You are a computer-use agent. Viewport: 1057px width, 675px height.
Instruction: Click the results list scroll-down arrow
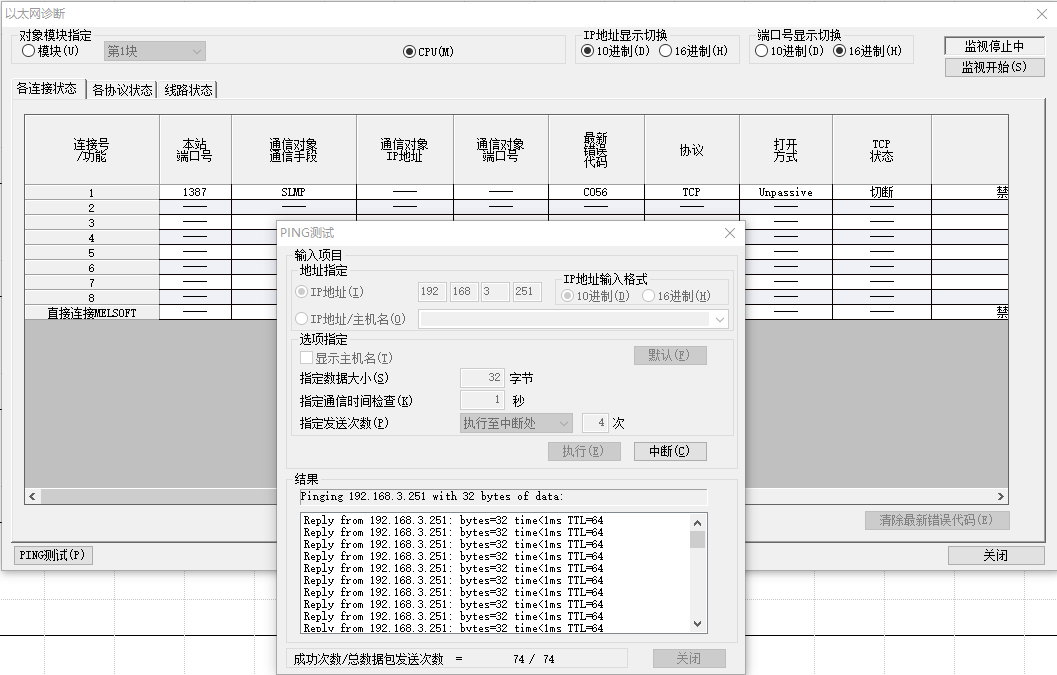click(698, 623)
